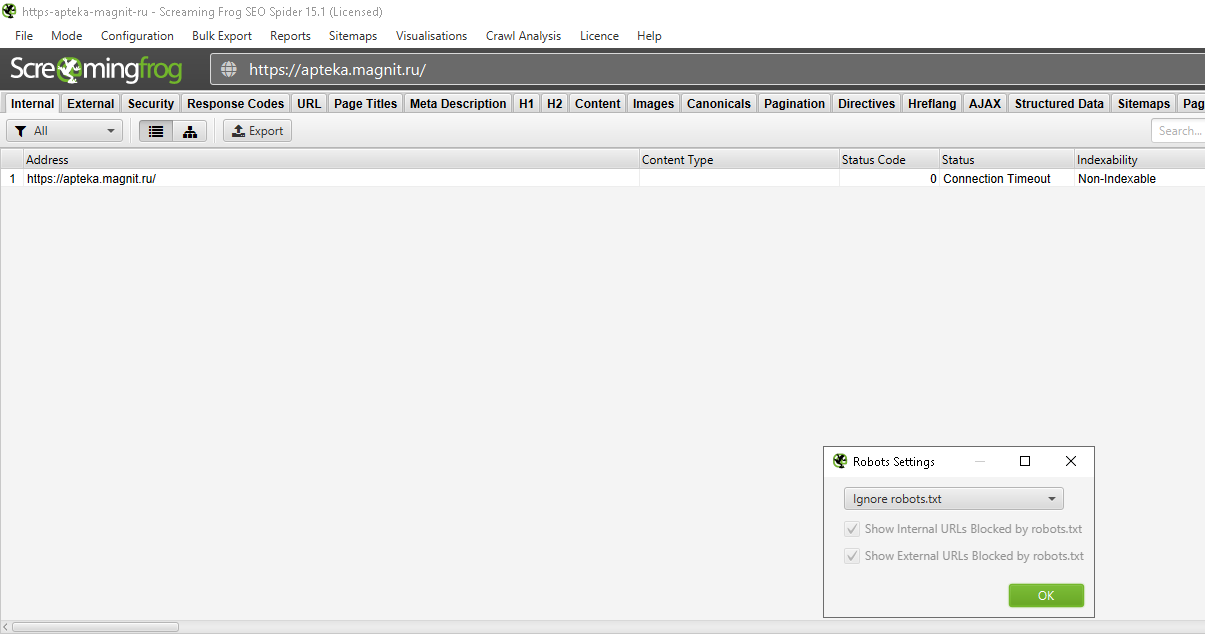This screenshot has width=1205, height=644.
Task: Open the Ignore robots.txt dropdown
Action: pos(954,499)
